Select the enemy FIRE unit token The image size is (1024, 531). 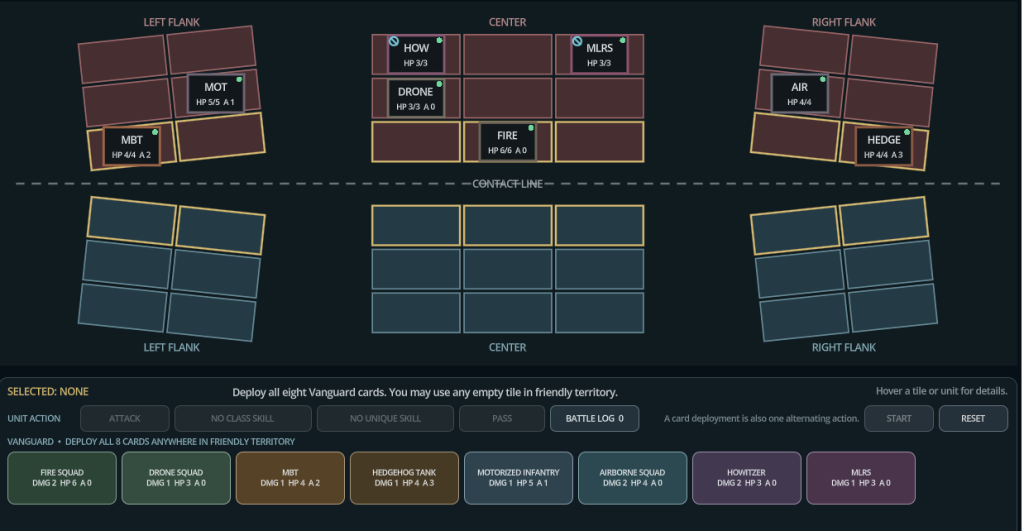coord(507,142)
